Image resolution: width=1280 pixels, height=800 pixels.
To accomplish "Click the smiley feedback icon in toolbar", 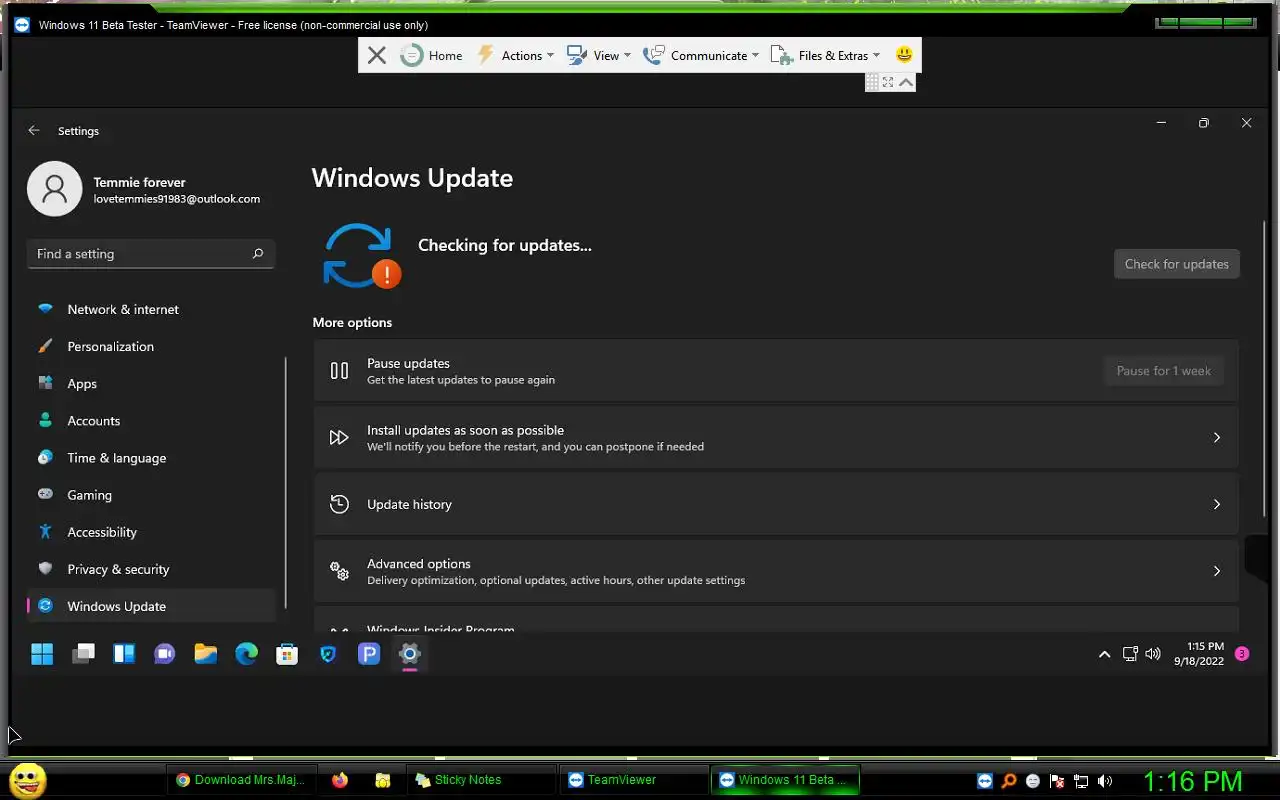I will (x=904, y=55).
